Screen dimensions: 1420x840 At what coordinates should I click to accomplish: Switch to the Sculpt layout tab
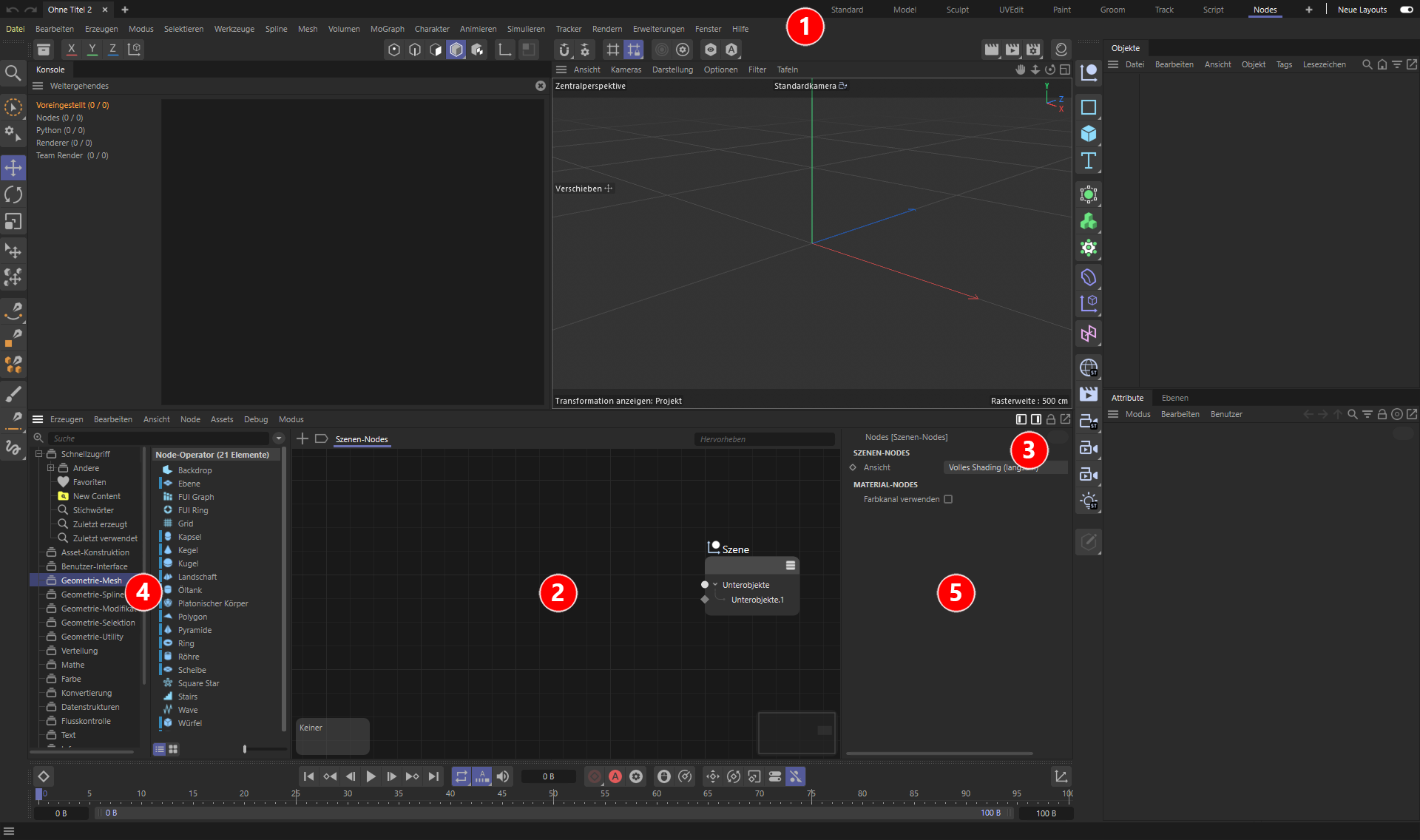957,10
